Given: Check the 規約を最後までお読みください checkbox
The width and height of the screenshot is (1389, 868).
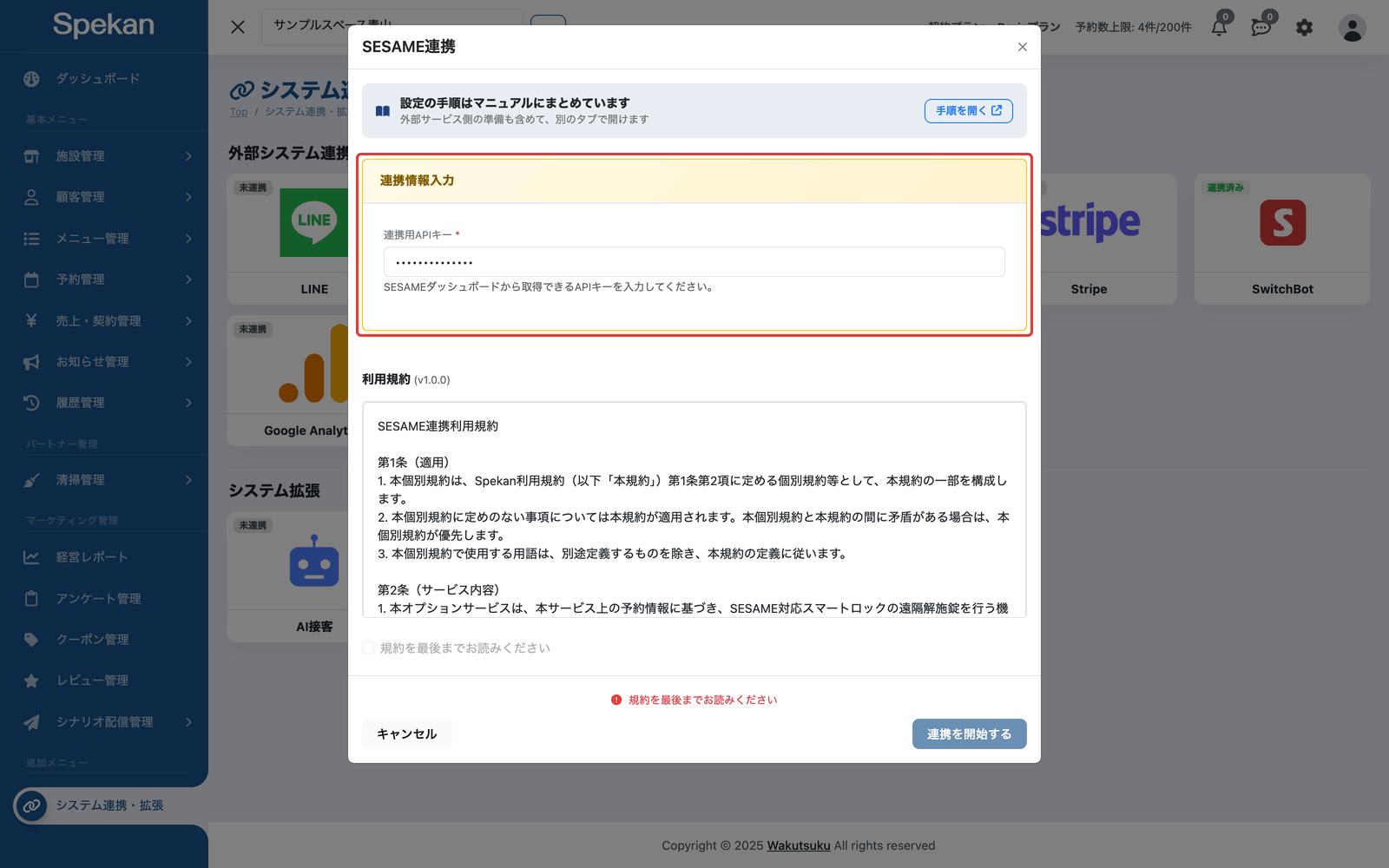Looking at the screenshot, I should [368, 648].
